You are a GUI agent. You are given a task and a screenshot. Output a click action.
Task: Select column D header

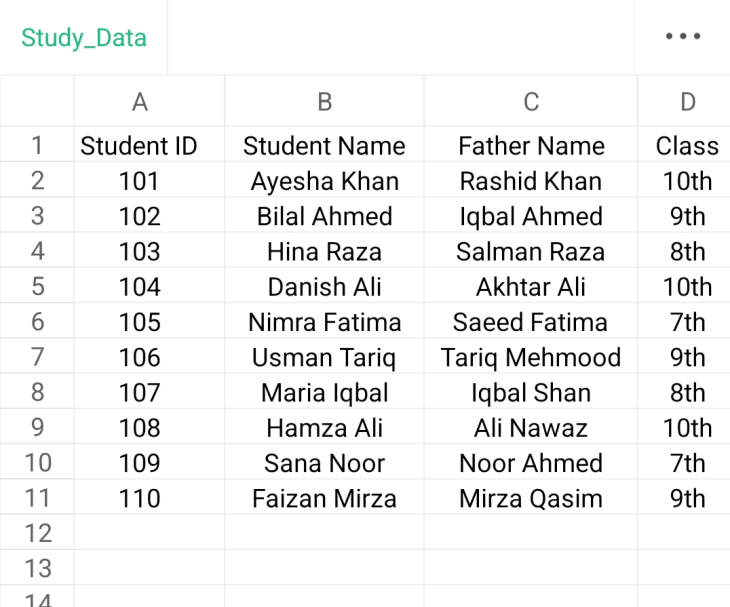pos(687,101)
